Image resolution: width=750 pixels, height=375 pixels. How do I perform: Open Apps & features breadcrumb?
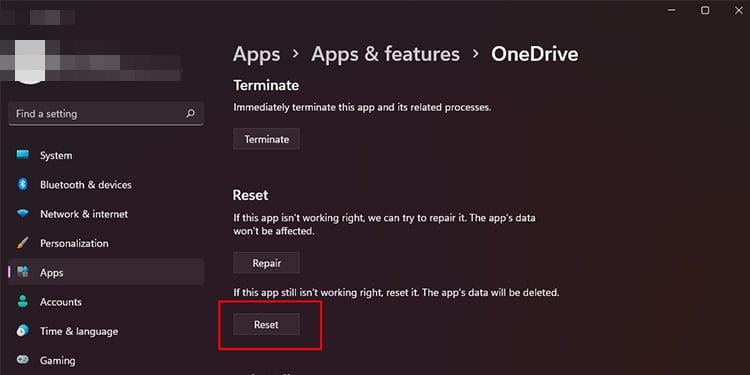(386, 54)
